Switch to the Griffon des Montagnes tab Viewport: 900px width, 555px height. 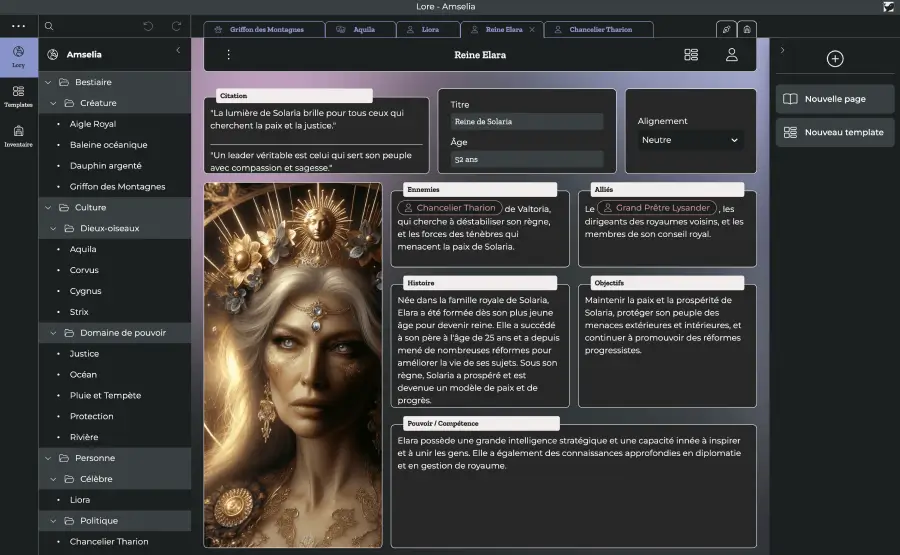[265, 29]
